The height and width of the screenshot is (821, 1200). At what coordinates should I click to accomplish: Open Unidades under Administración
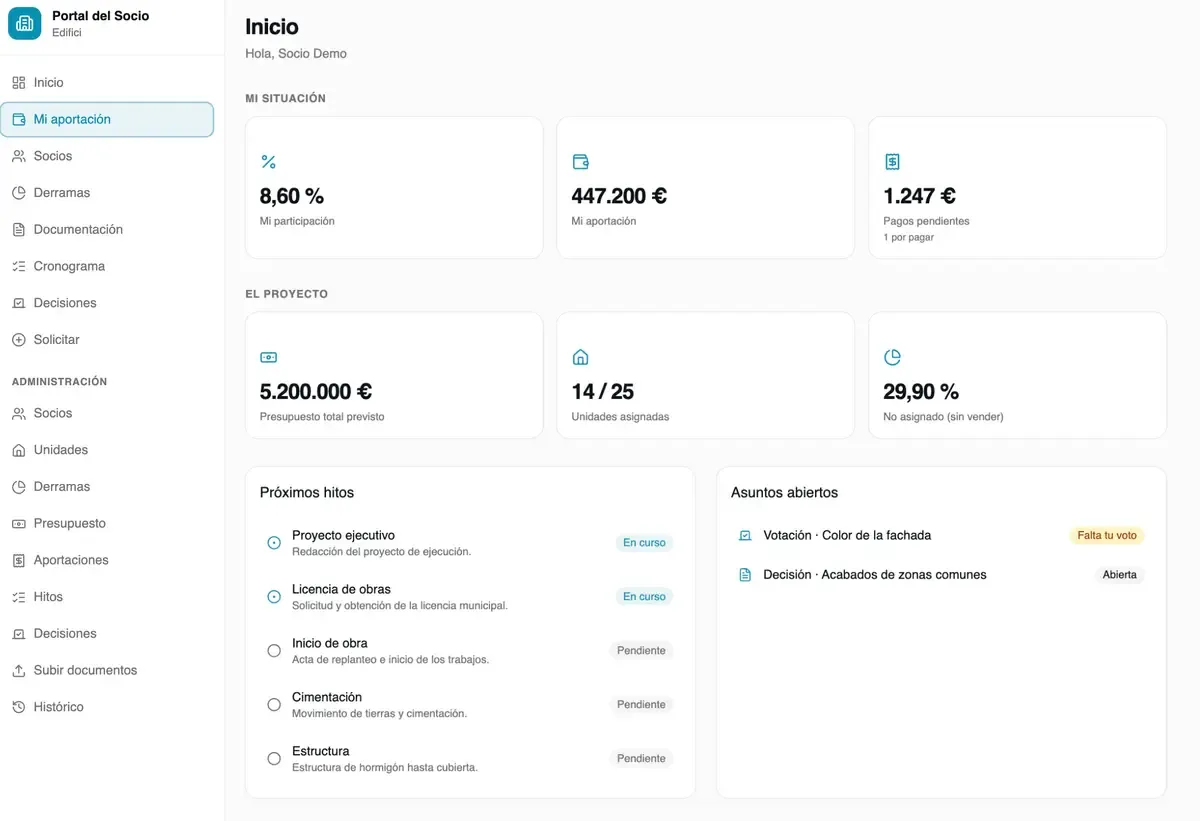click(x=107, y=450)
